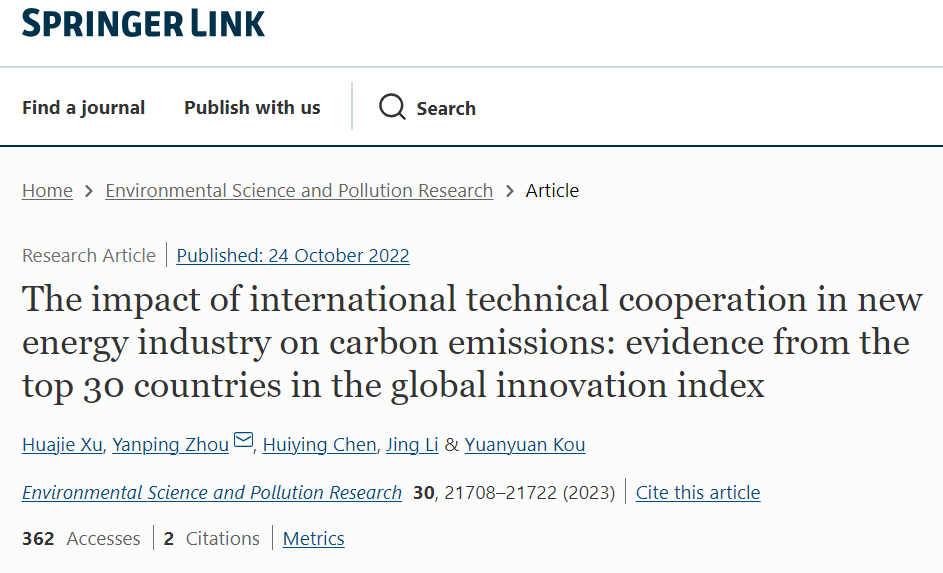Screen dimensions: 943x573
Task: Open the Metrics link
Action: click(313, 539)
